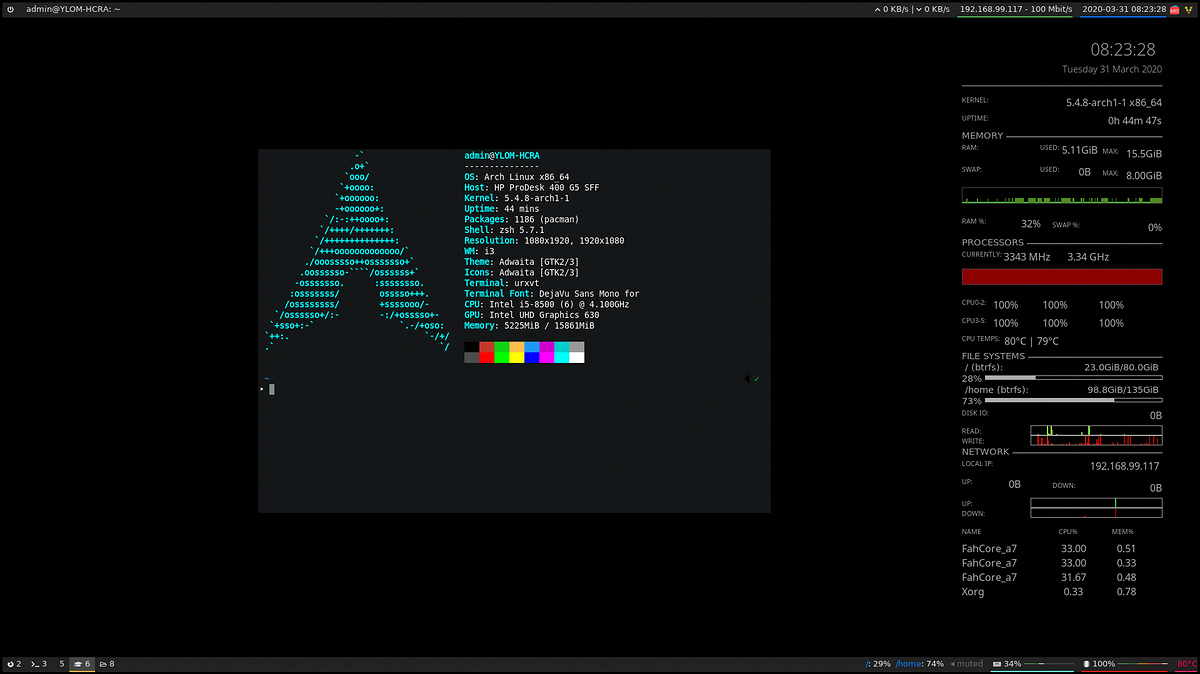Image resolution: width=1200 pixels, height=674 pixels.
Task: Click the 80°C temperature status
Action: click(x=1186, y=664)
